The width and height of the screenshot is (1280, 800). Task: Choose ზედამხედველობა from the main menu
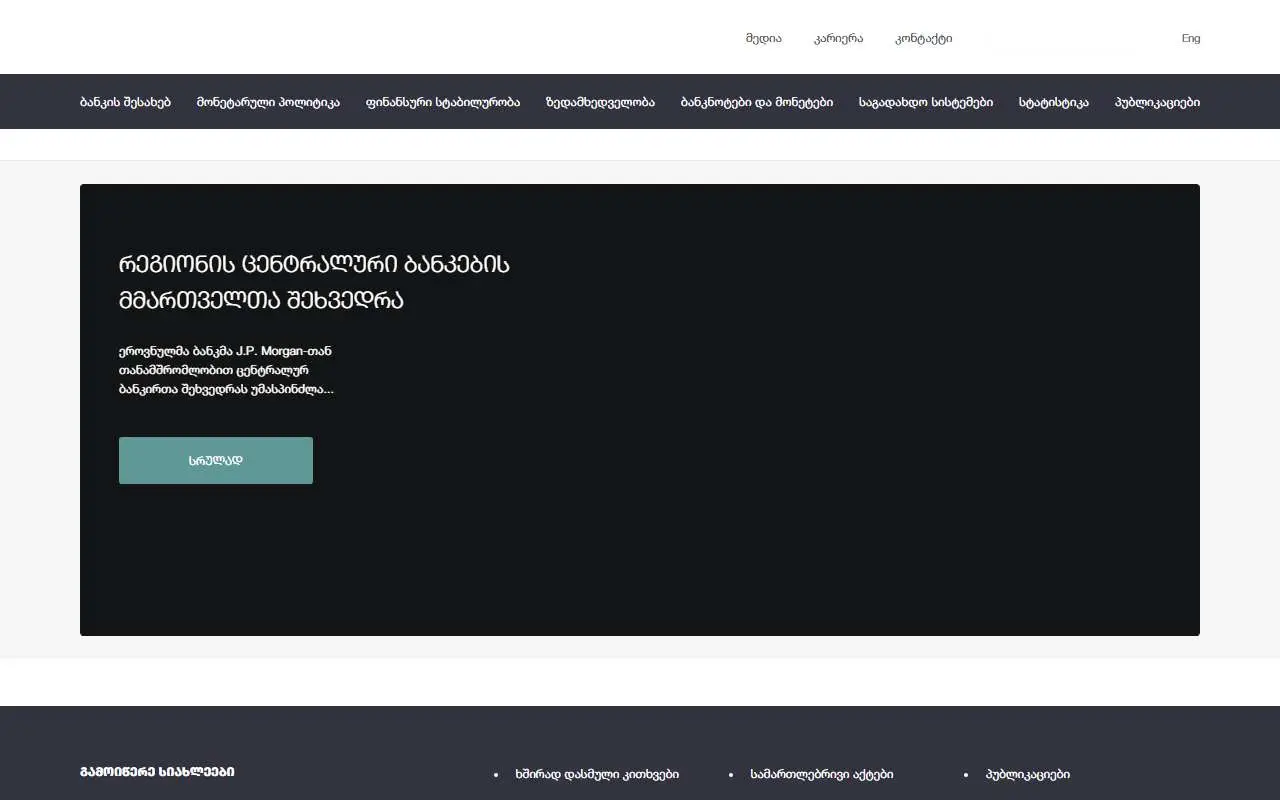(x=600, y=102)
